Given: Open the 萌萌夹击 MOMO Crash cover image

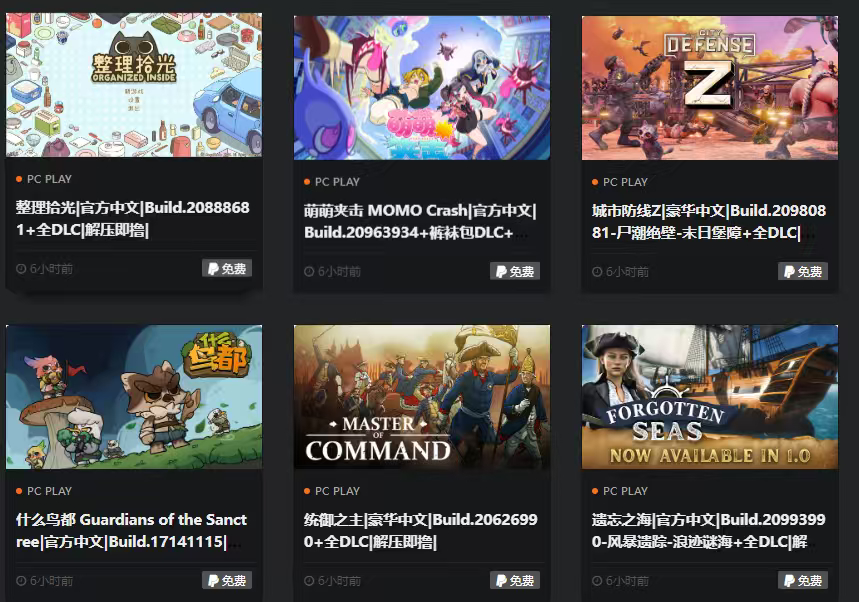Looking at the screenshot, I should 422,88.
